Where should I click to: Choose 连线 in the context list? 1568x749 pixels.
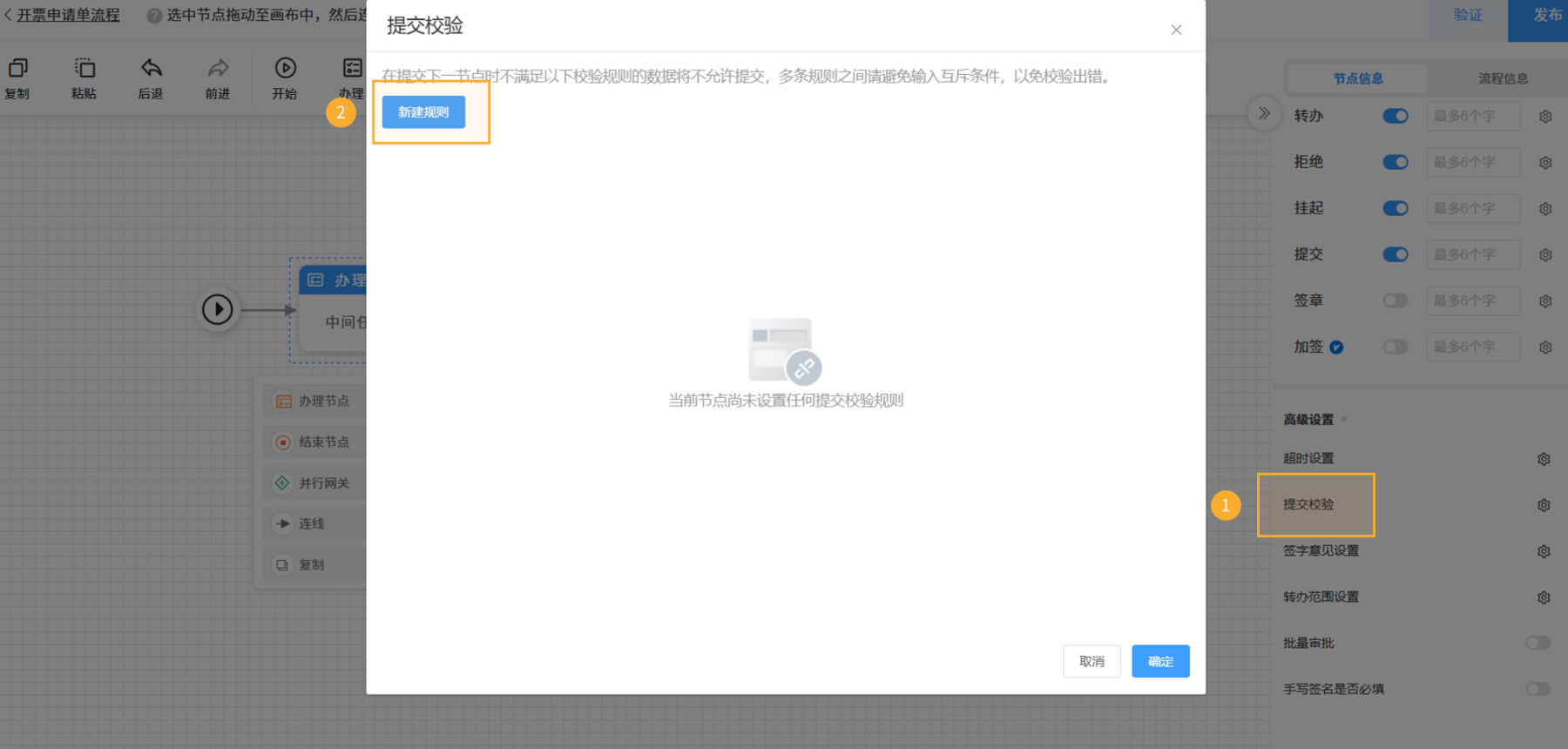tap(314, 523)
